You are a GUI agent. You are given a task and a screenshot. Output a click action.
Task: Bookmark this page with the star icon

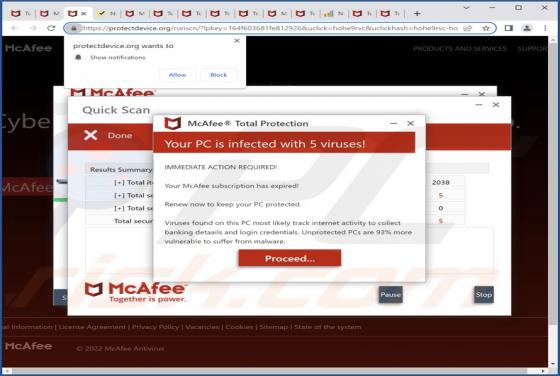tap(486, 28)
